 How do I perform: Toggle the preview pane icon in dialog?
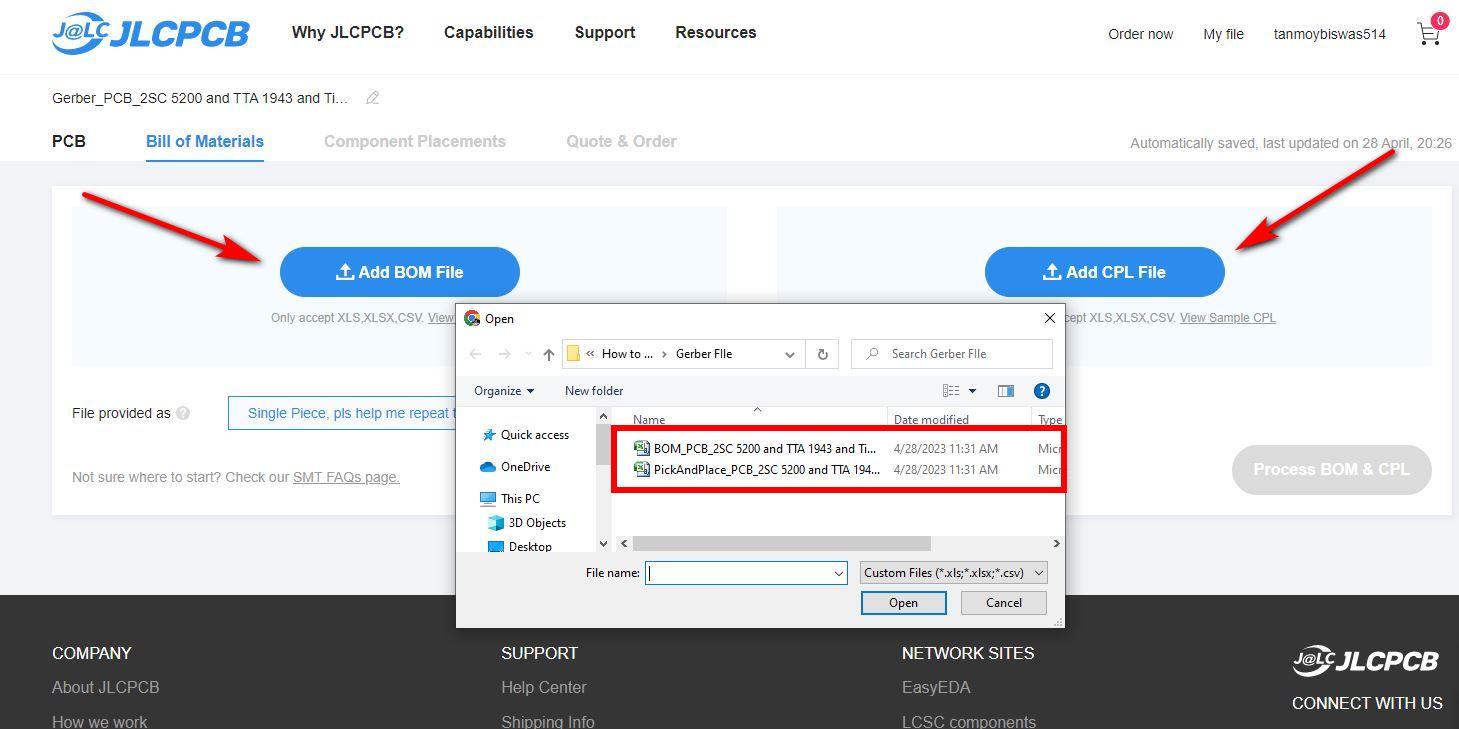pyautogui.click(x=1005, y=391)
